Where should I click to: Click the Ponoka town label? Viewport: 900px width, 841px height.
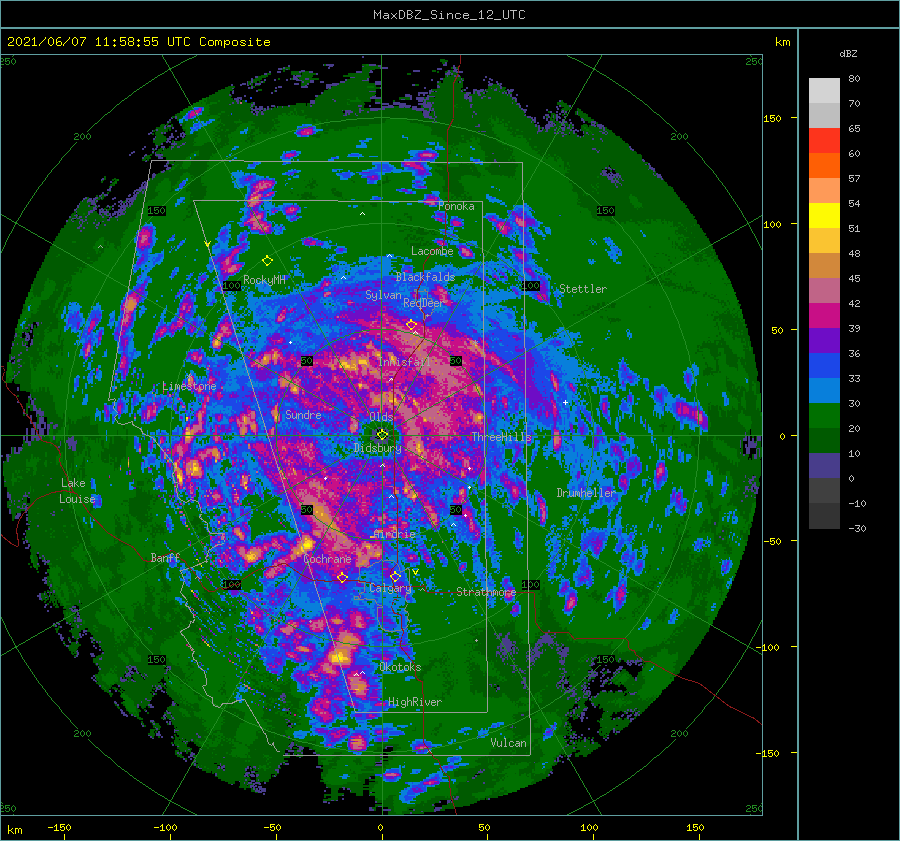[456, 206]
